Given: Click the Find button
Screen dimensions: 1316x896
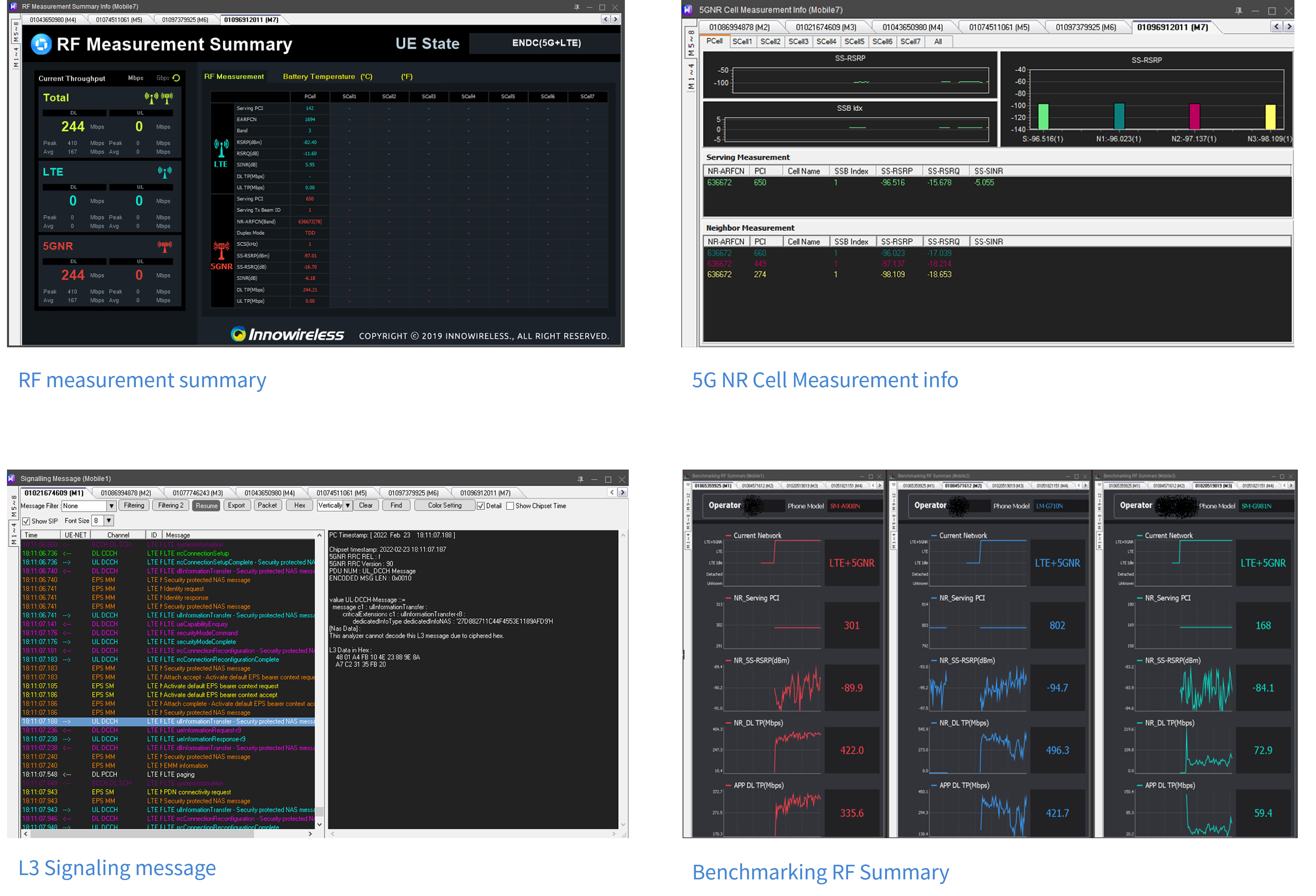Looking at the screenshot, I should [396, 506].
